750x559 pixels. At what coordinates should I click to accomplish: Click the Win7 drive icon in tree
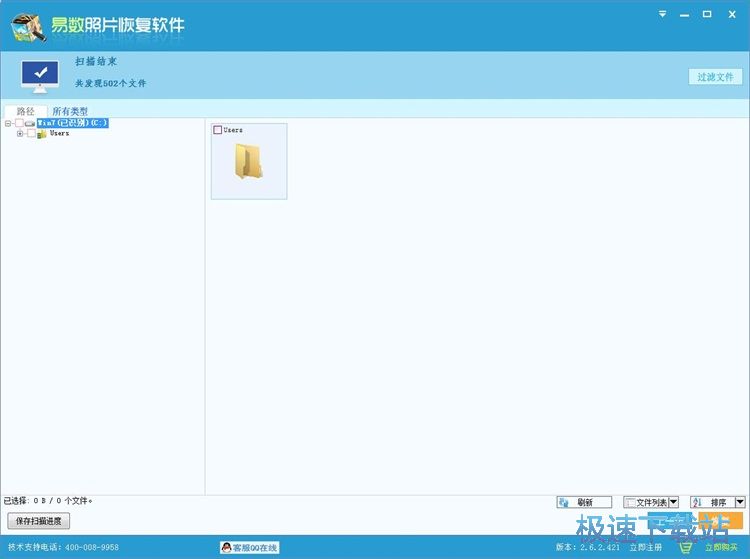(x=30, y=123)
